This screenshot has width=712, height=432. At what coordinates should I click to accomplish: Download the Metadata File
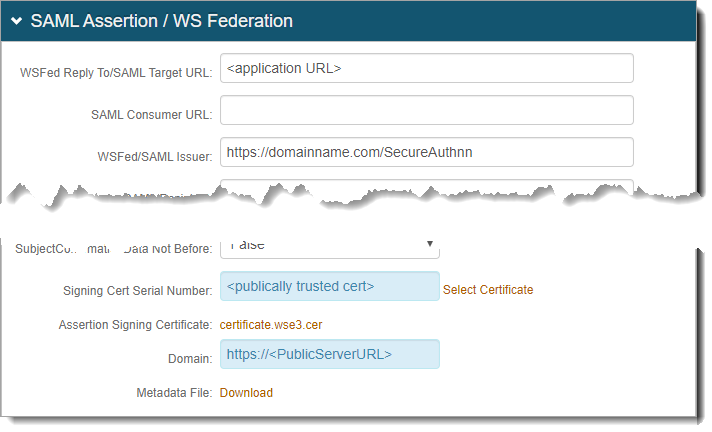point(246,393)
